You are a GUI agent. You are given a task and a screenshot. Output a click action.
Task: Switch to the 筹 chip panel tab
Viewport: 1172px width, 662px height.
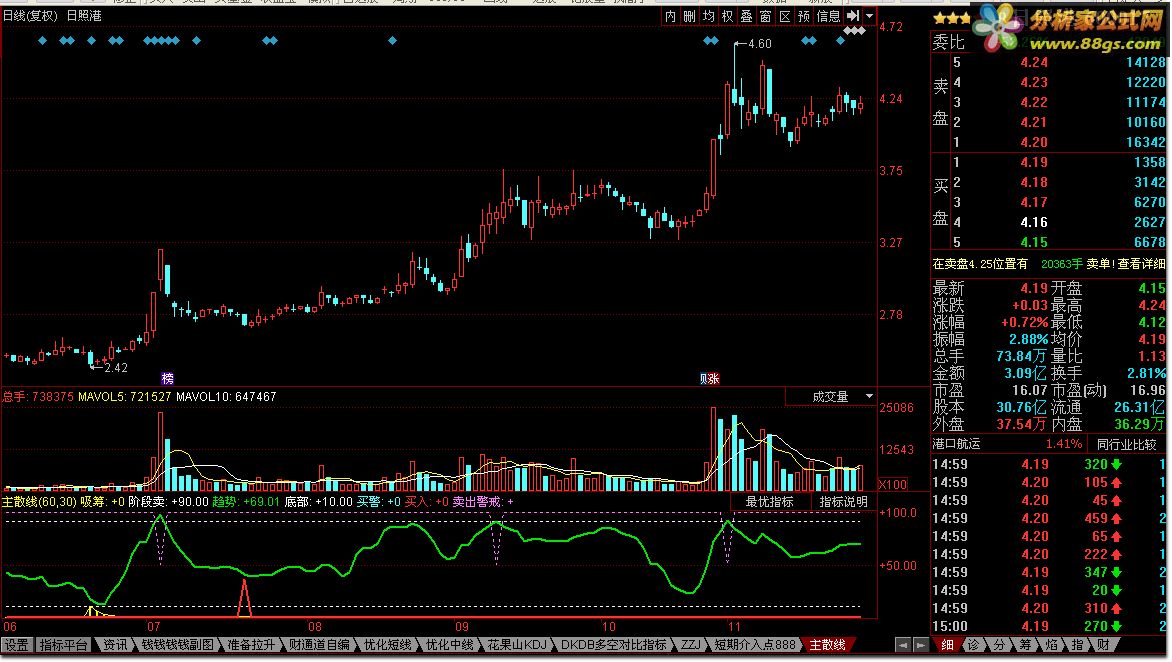(1026, 644)
